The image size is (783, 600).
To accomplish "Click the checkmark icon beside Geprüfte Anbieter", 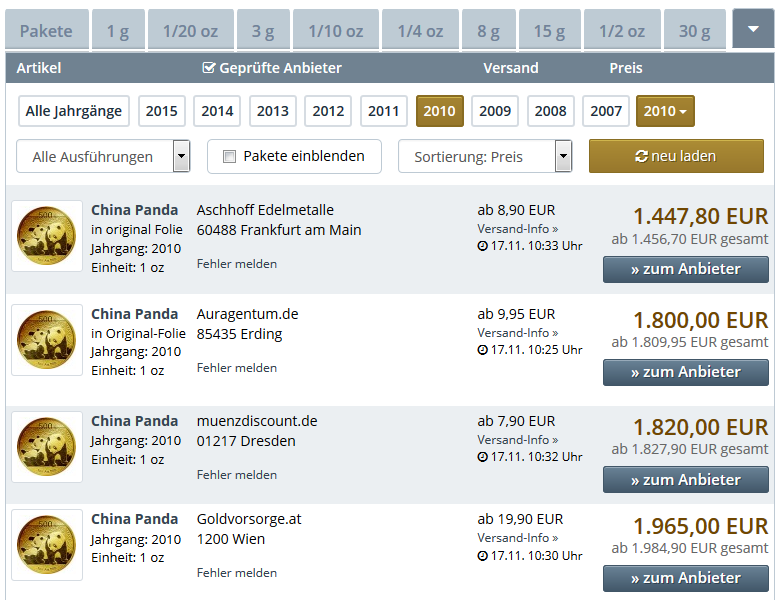I will click(208, 68).
